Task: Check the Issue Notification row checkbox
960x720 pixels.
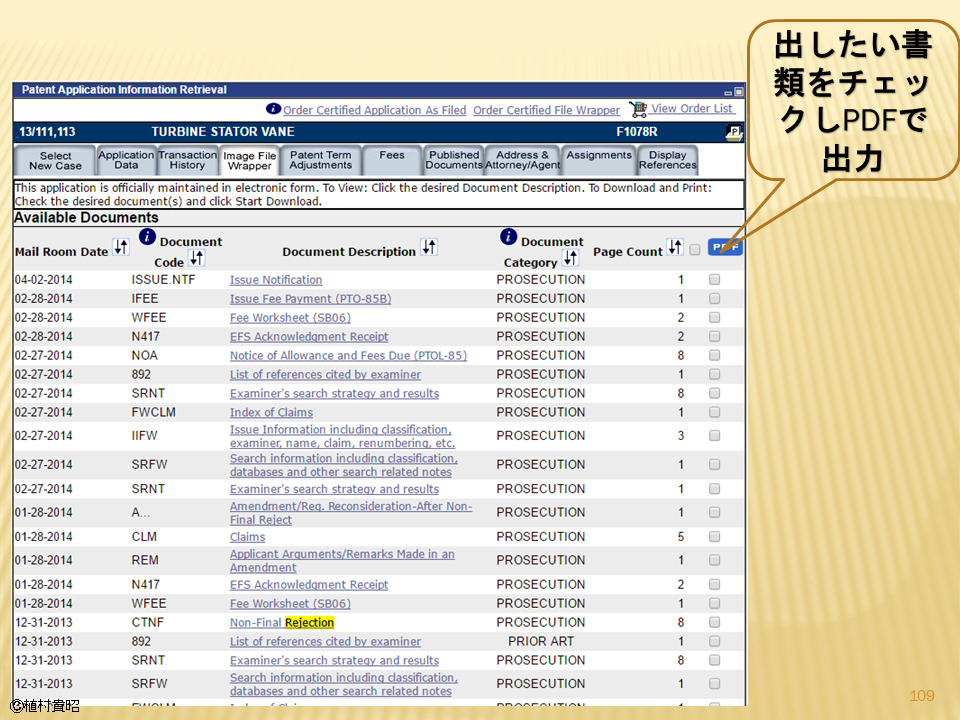Action: click(x=714, y=279)
